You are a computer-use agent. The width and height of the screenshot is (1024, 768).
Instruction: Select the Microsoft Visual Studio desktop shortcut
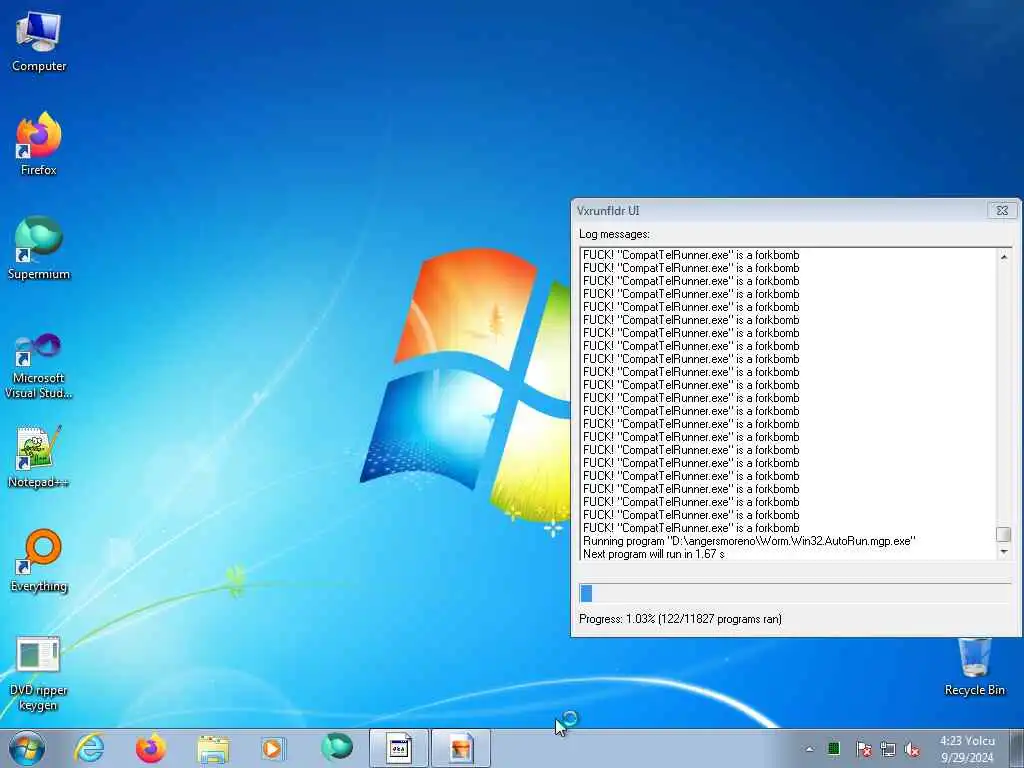tap(39, 366)
